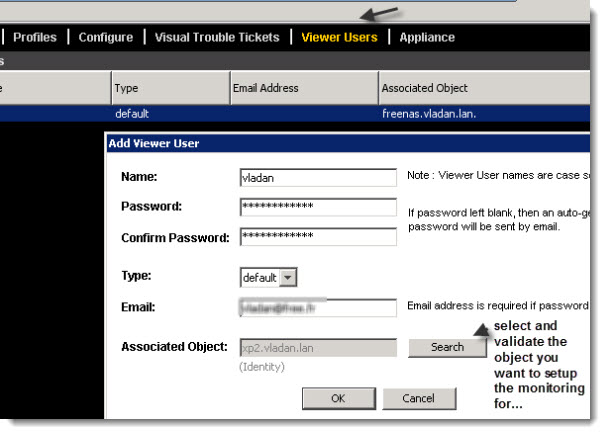Switch to Visual Trouble Tickets tab
The image size is (605, 434).
click(x=217, y=37)
